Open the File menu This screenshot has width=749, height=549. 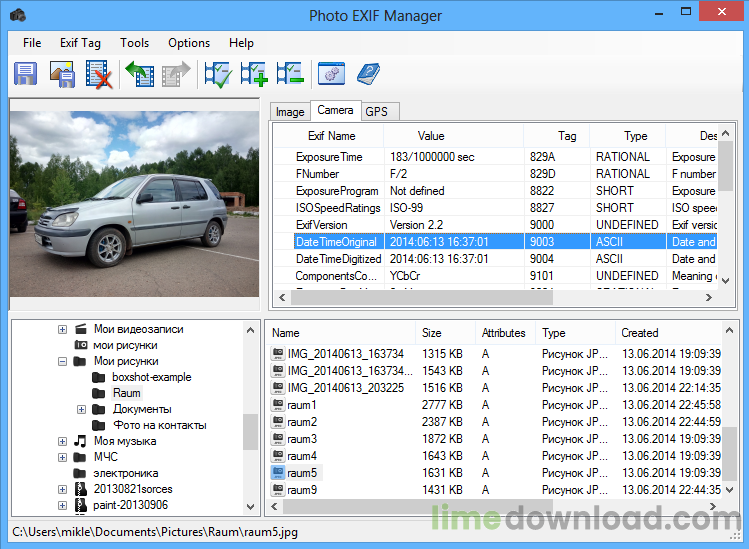pyautogui.click(x=32, y=43)
